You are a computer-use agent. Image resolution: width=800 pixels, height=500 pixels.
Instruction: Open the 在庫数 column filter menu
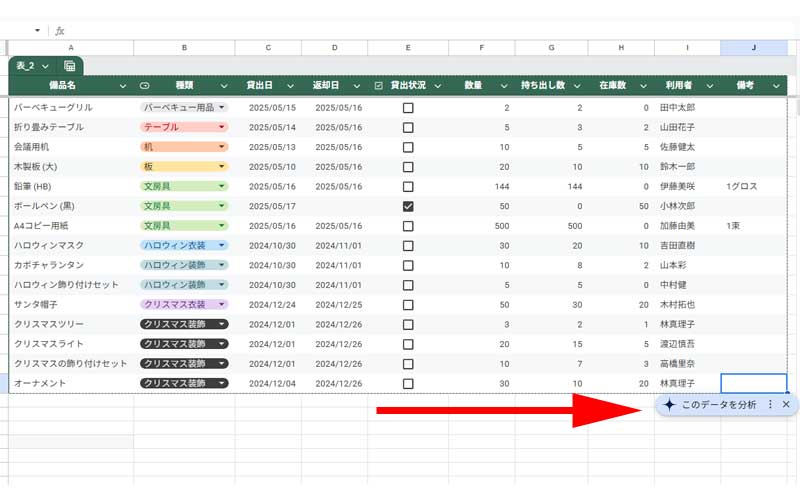643,86
